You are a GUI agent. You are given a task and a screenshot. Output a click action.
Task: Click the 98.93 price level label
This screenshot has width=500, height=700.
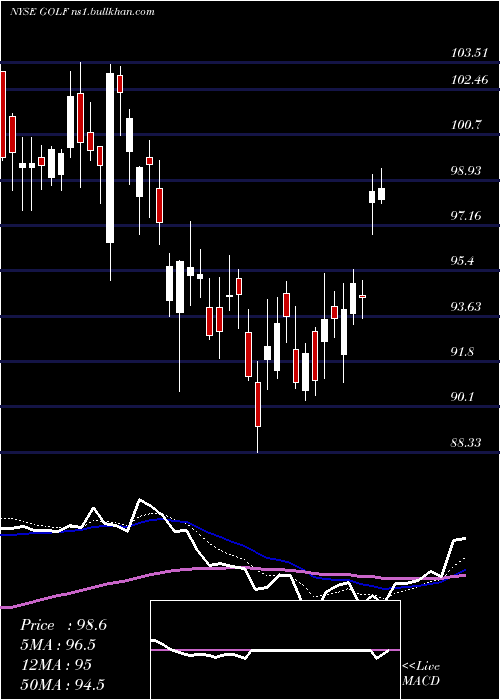[x=466, y=171]
